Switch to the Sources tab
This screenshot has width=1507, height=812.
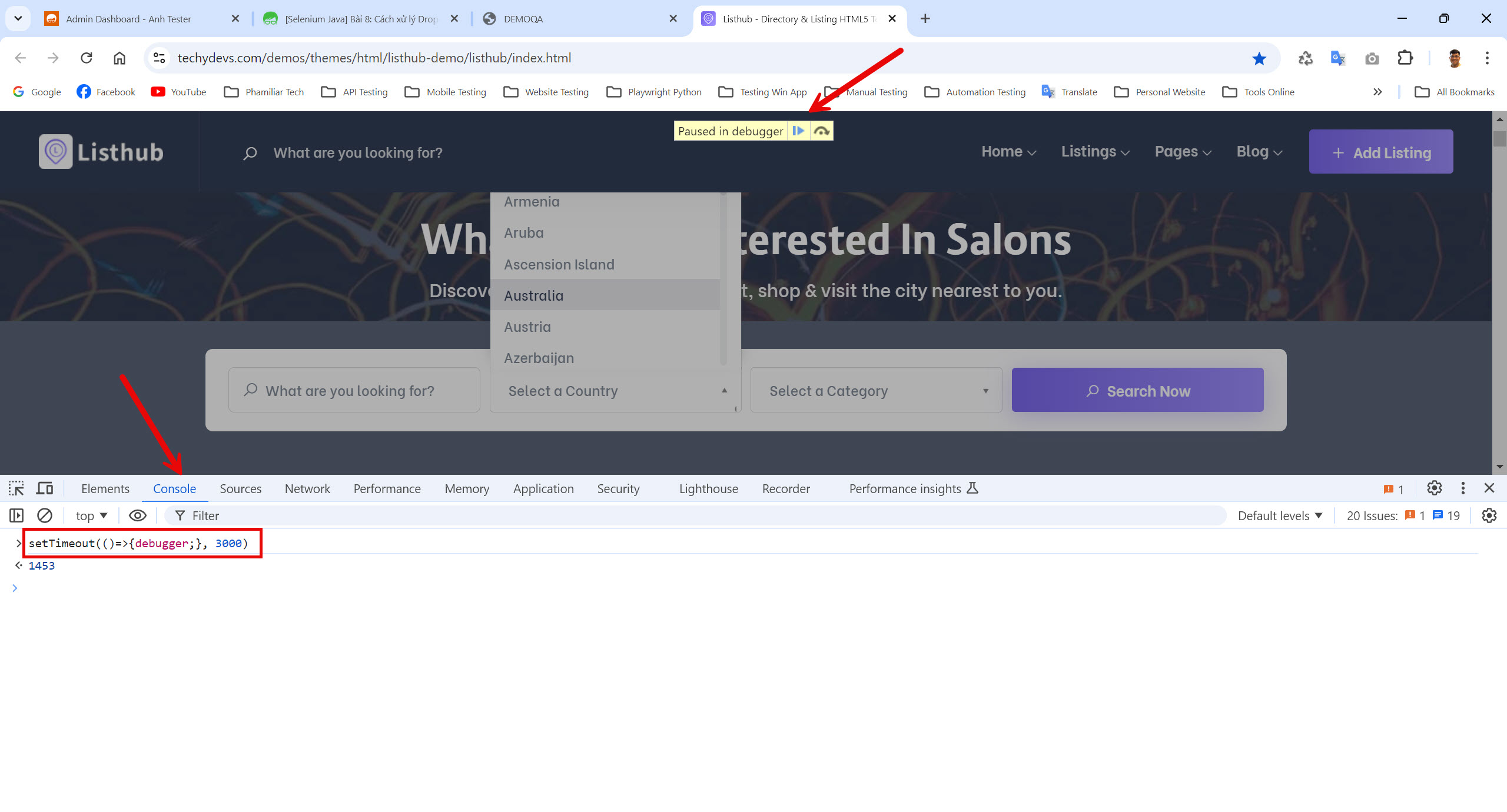pos(240,488)
